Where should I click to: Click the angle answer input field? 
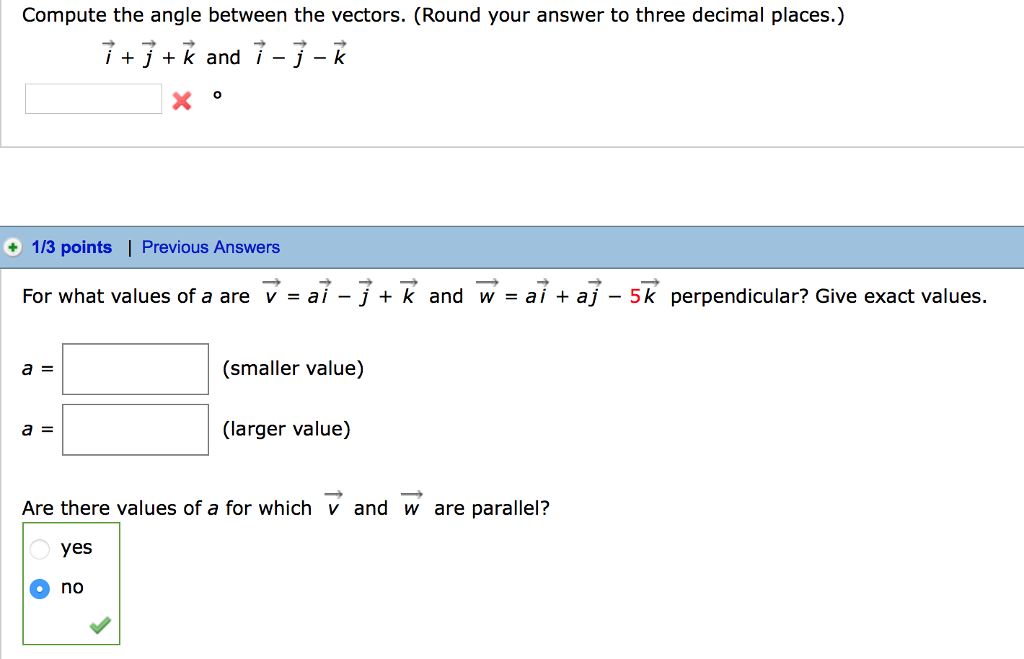point(93,97)
